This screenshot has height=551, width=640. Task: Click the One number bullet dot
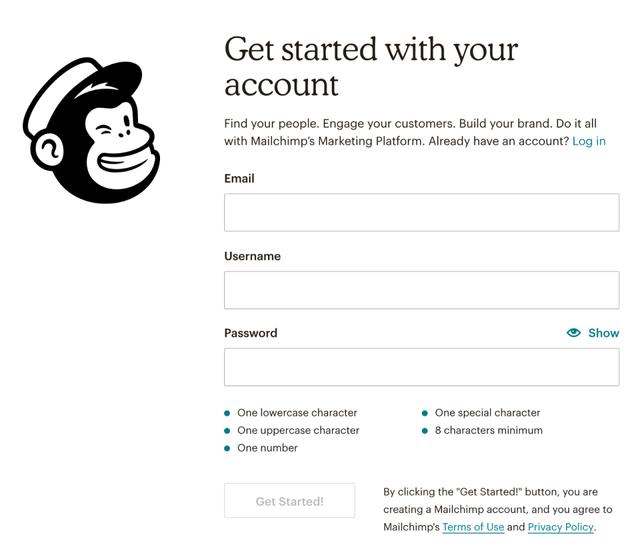[x=227, y=448]
